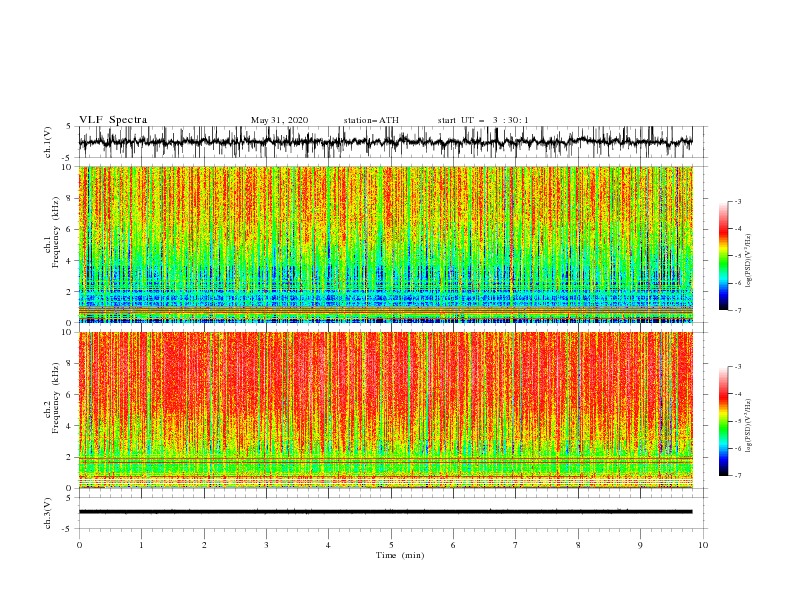Click the ch.3 voltage waveform trace
The width and height of the screenshot is (792, 612).
click(x=385, y=512)
